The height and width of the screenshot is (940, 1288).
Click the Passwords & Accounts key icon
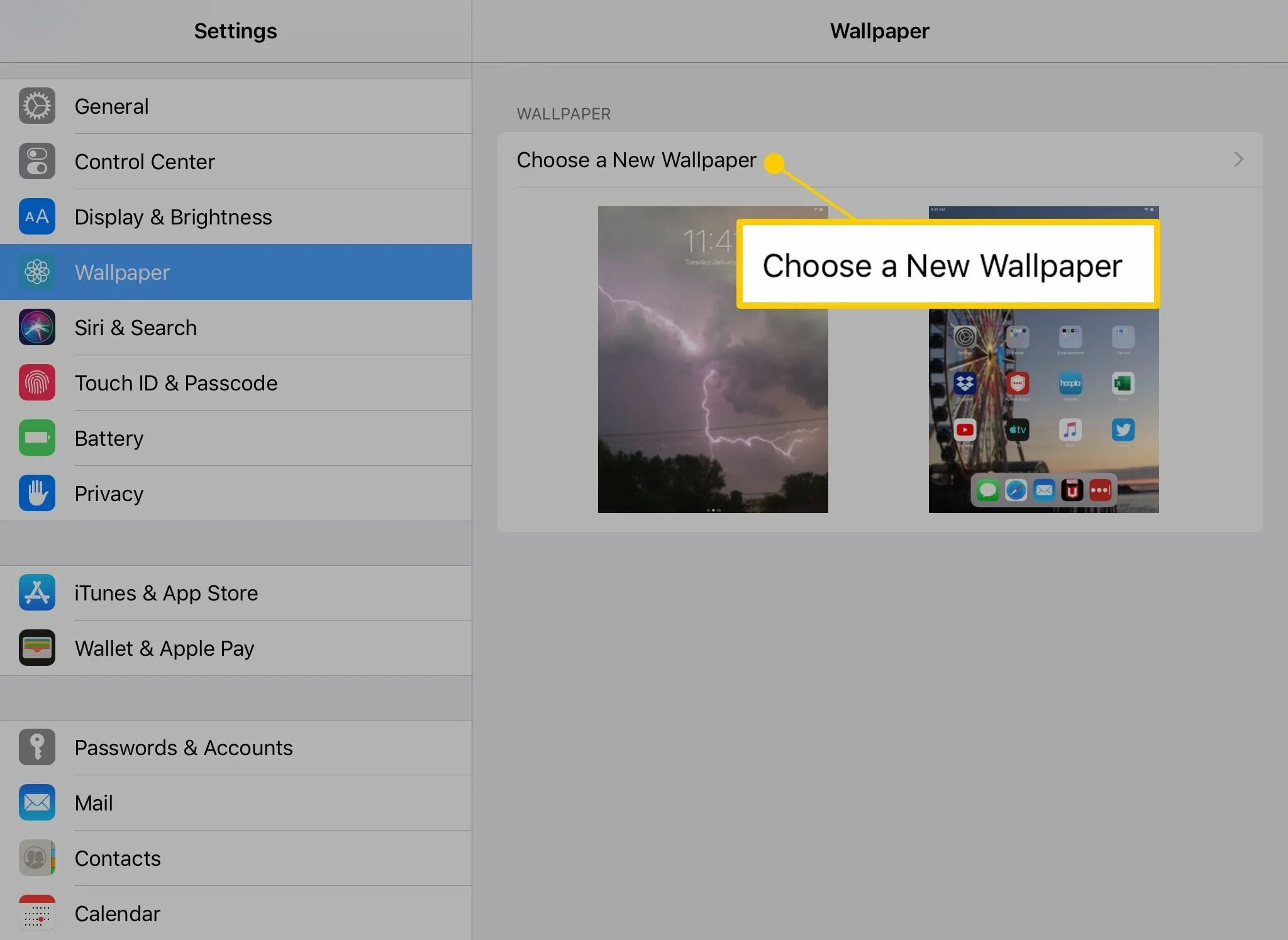(36, 748)
